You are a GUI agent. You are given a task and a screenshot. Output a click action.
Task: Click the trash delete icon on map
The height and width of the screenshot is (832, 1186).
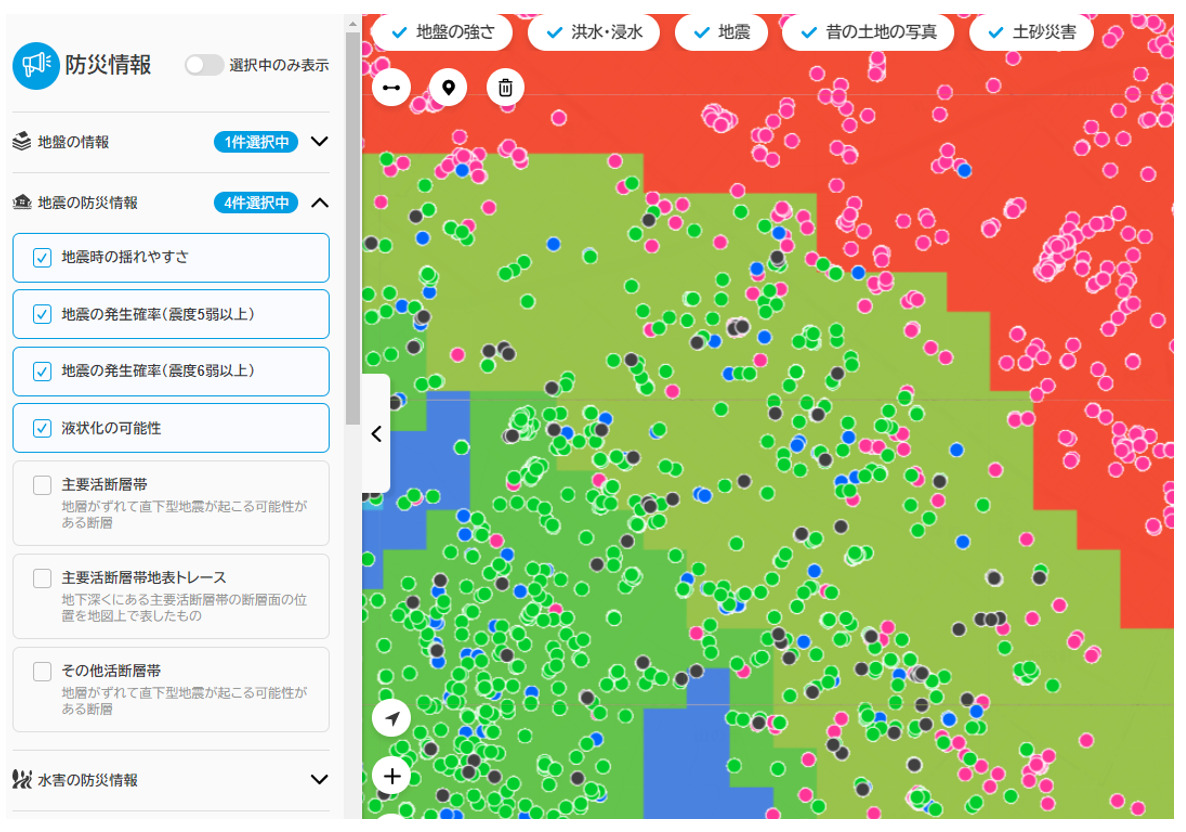click(x=506, y=88)
